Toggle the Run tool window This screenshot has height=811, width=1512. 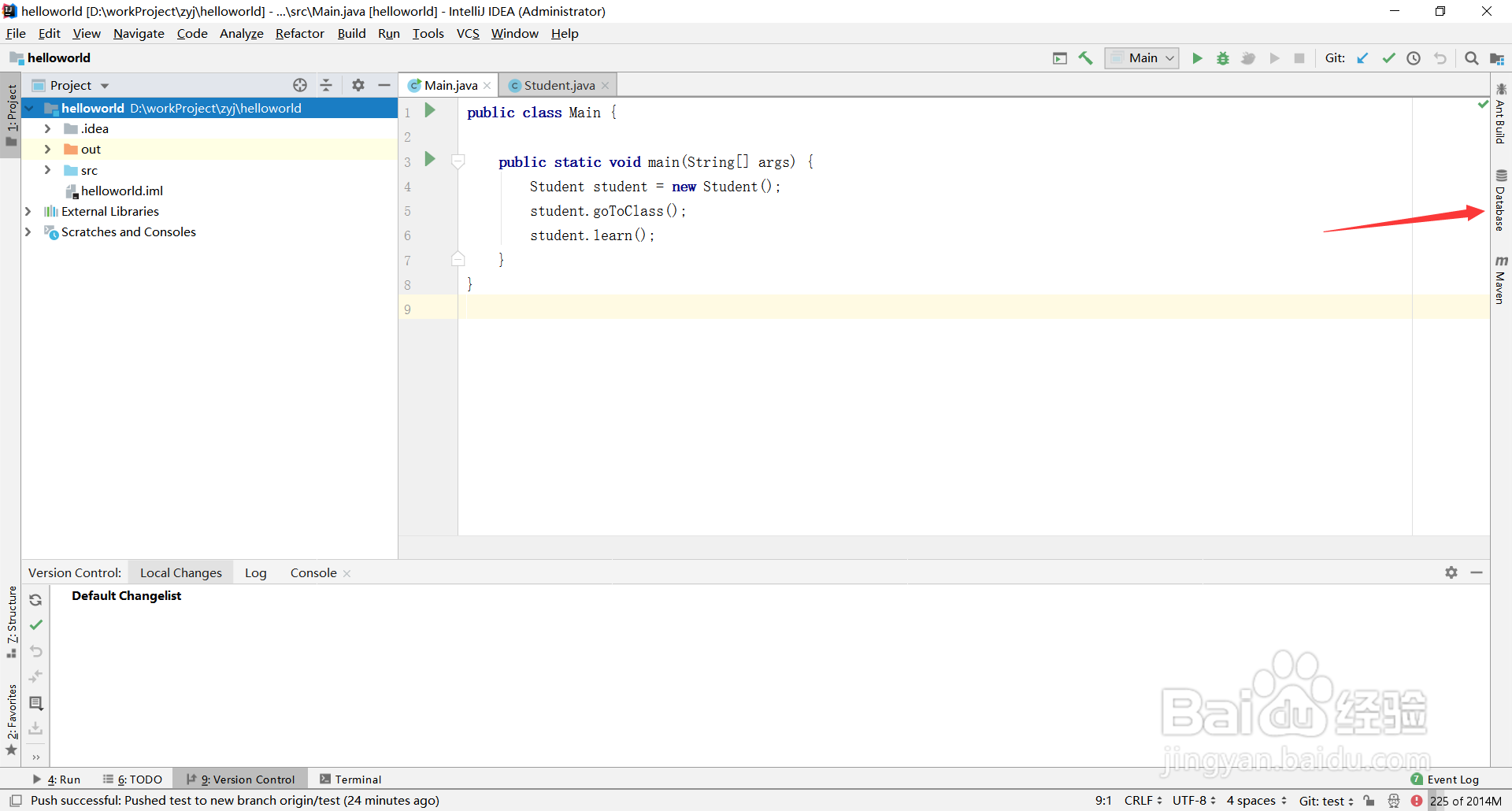click(x=56, y=780)
